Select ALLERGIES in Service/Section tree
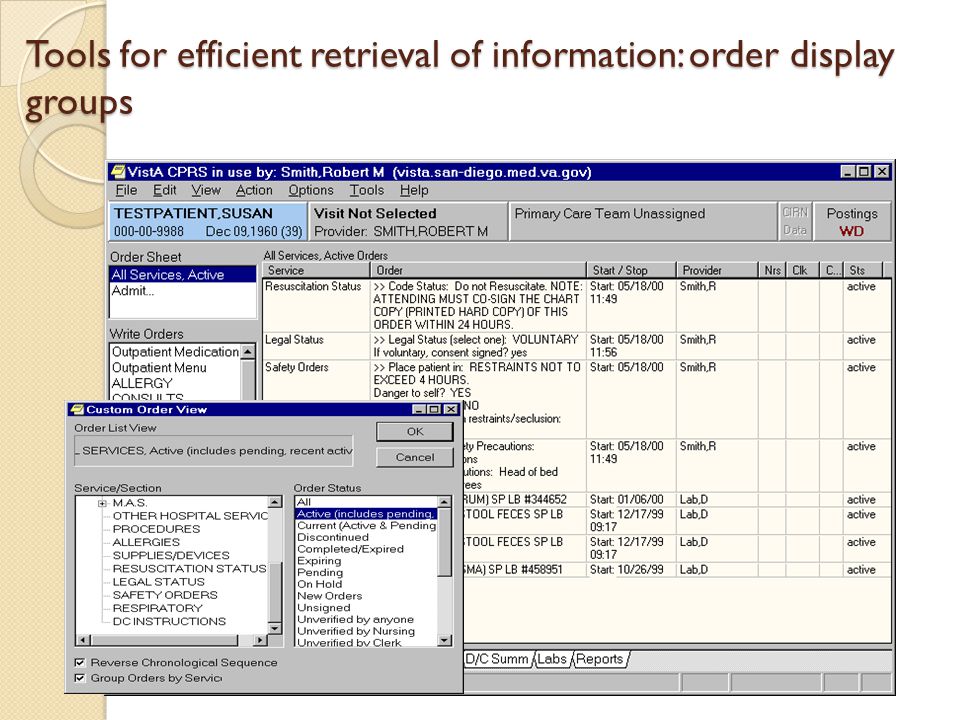960x720 pixels. pyautogui.click(x=146, y=542)
